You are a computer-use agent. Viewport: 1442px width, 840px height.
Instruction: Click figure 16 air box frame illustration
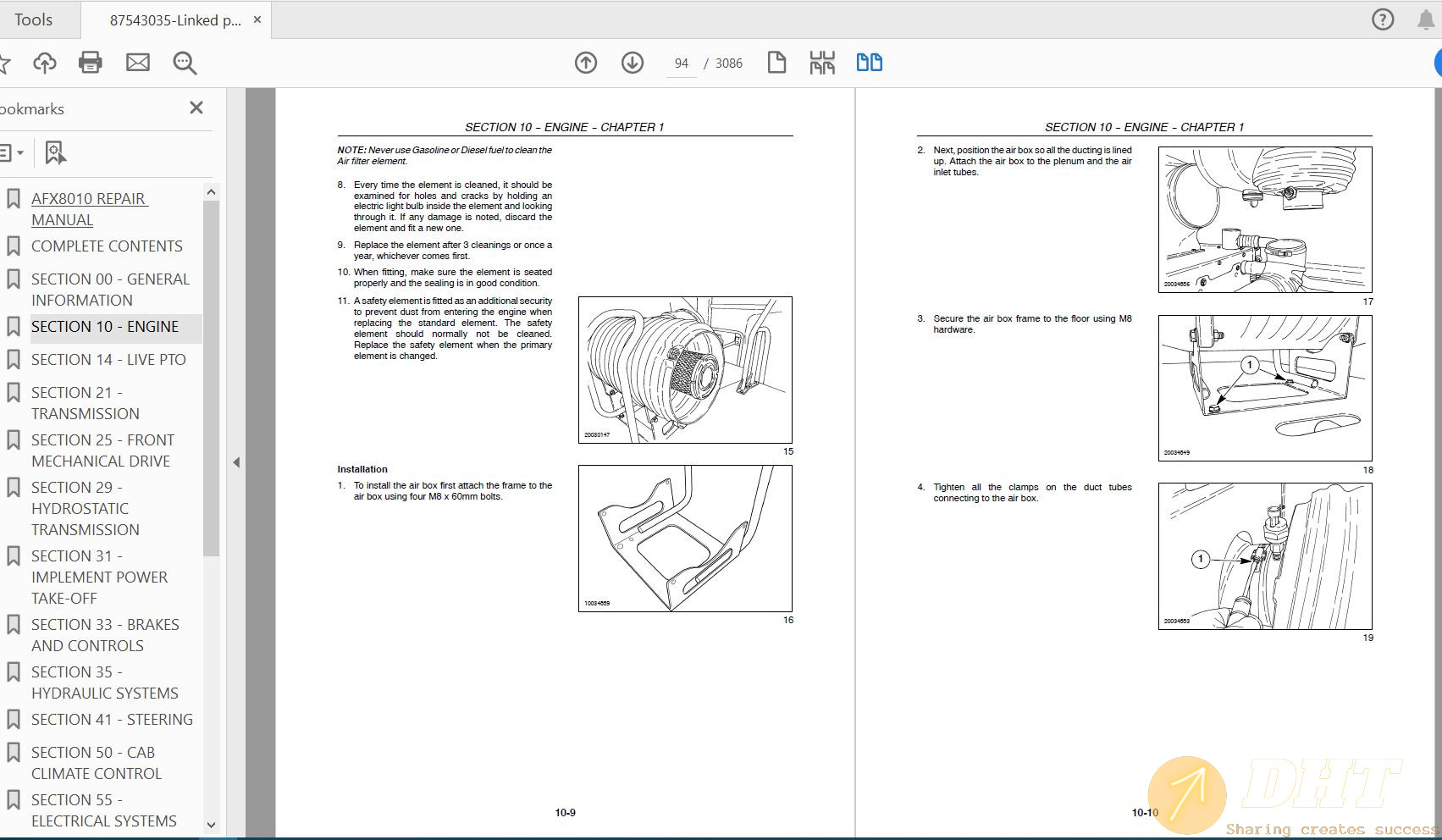pos(685,539)
